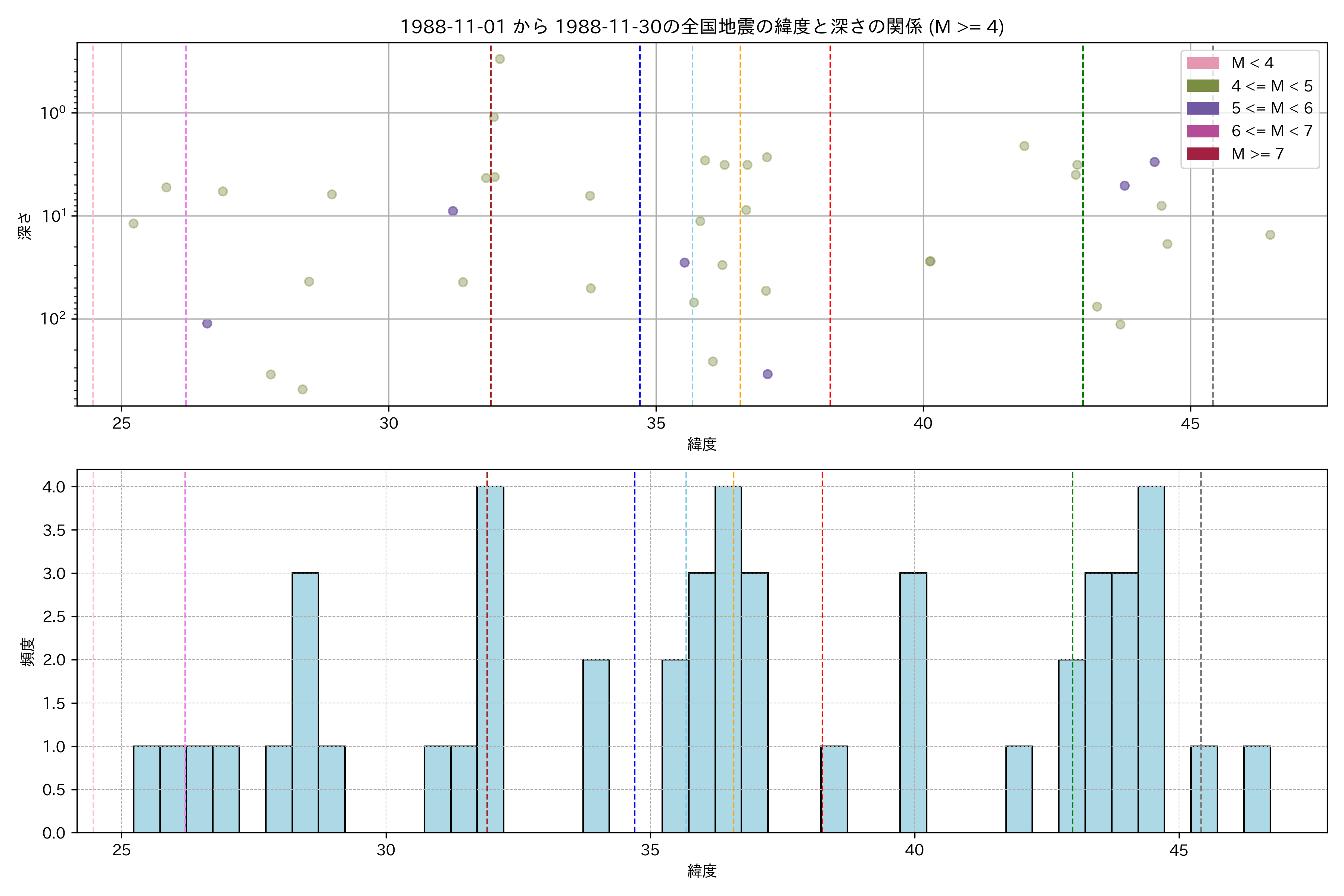
Task: Click the crimson M >= 7 legend swatch
Action: (x=1202, y=154)
